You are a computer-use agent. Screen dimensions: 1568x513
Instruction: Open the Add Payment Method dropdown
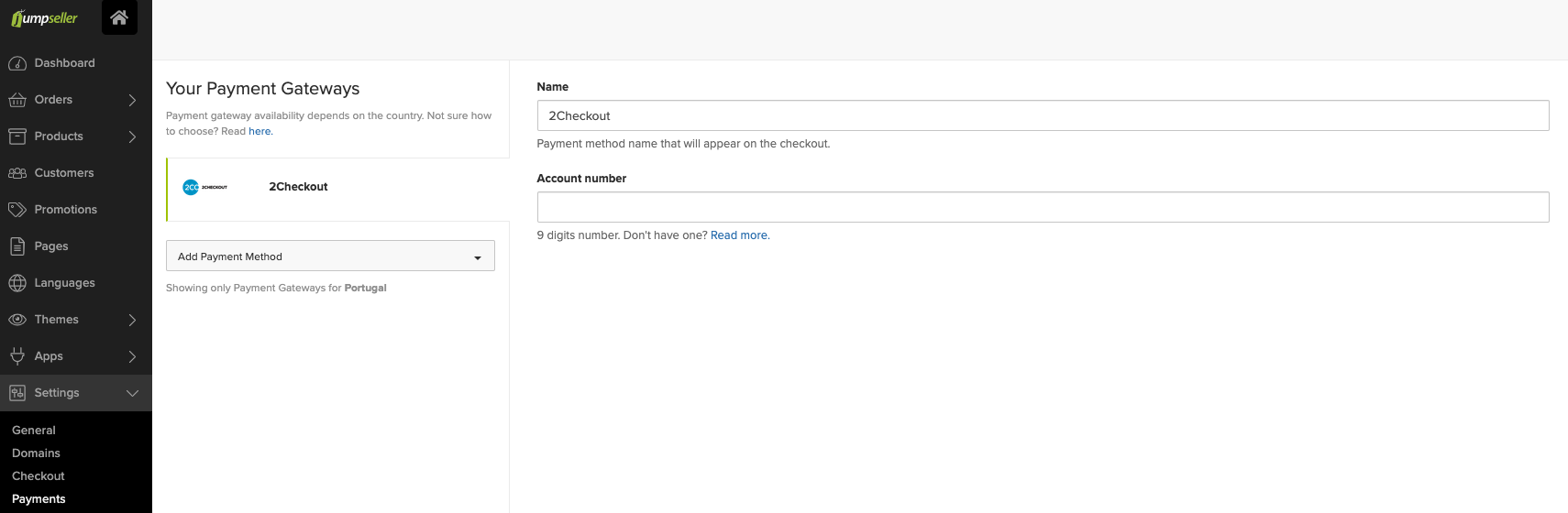tap(330, 256)
